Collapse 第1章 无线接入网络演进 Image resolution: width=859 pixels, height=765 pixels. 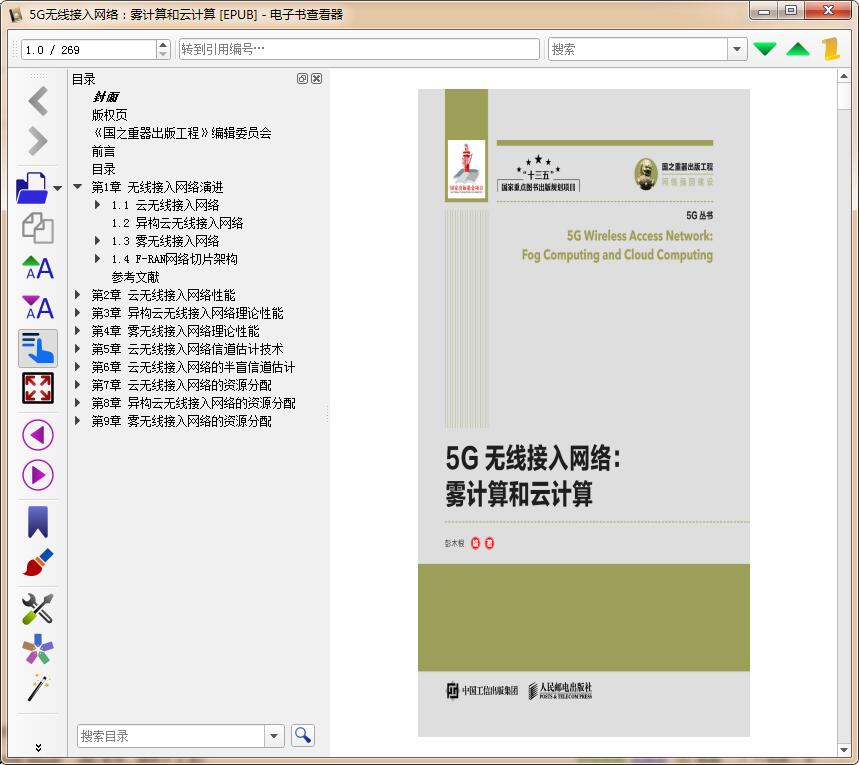click(78, 187)
